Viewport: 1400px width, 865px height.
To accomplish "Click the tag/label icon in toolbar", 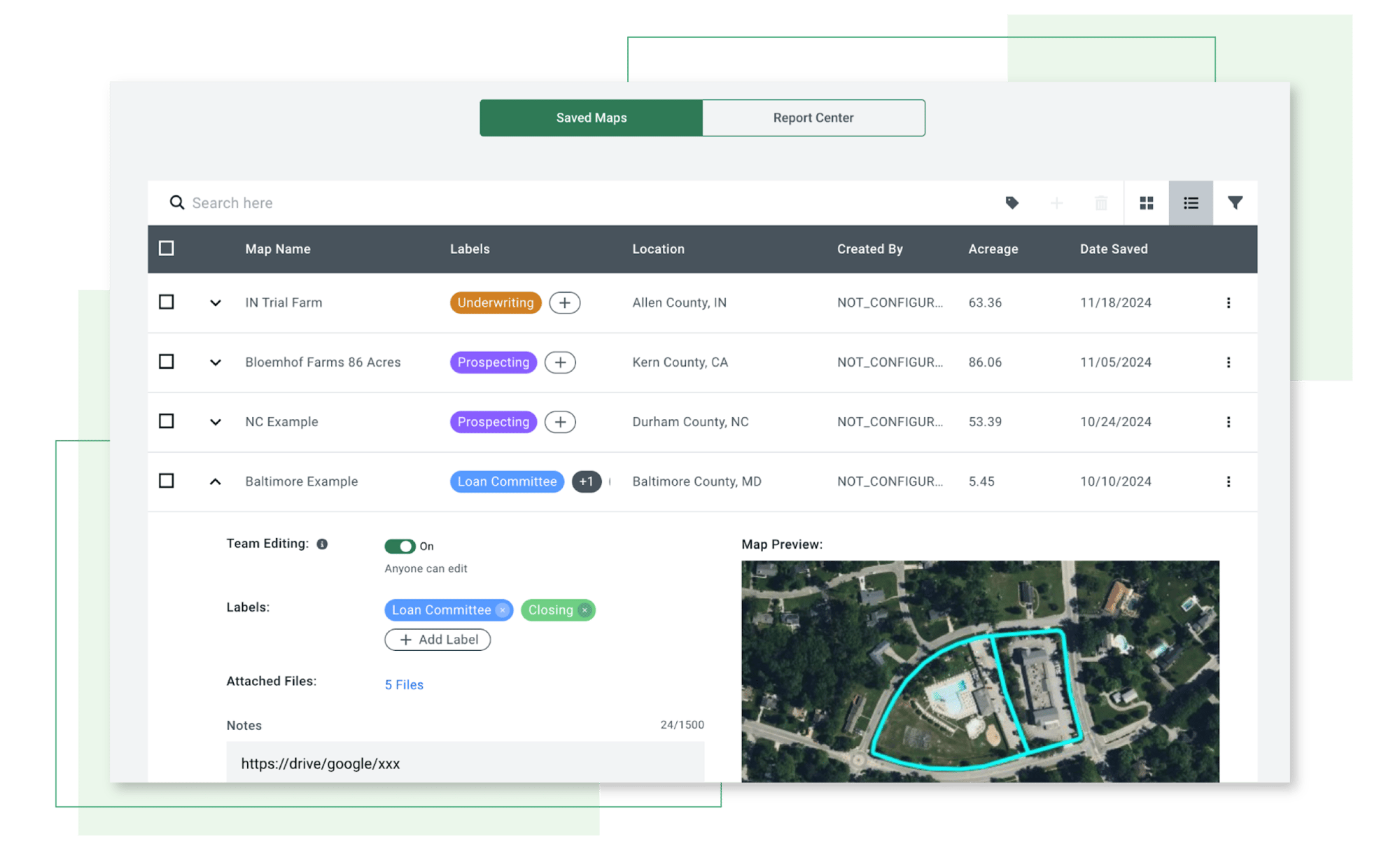I will coord(1011,203).
